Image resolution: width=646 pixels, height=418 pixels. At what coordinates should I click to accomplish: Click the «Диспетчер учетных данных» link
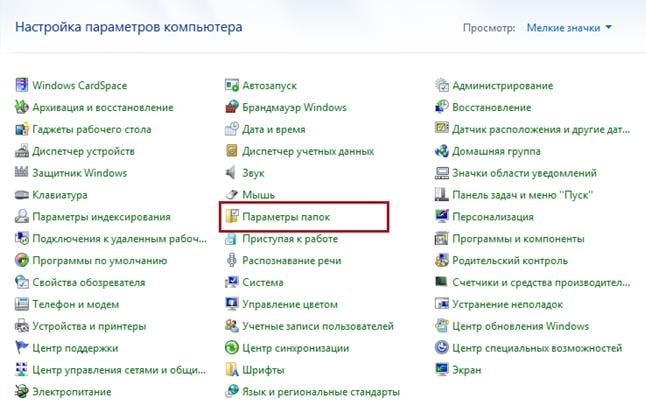pos(308,151)
